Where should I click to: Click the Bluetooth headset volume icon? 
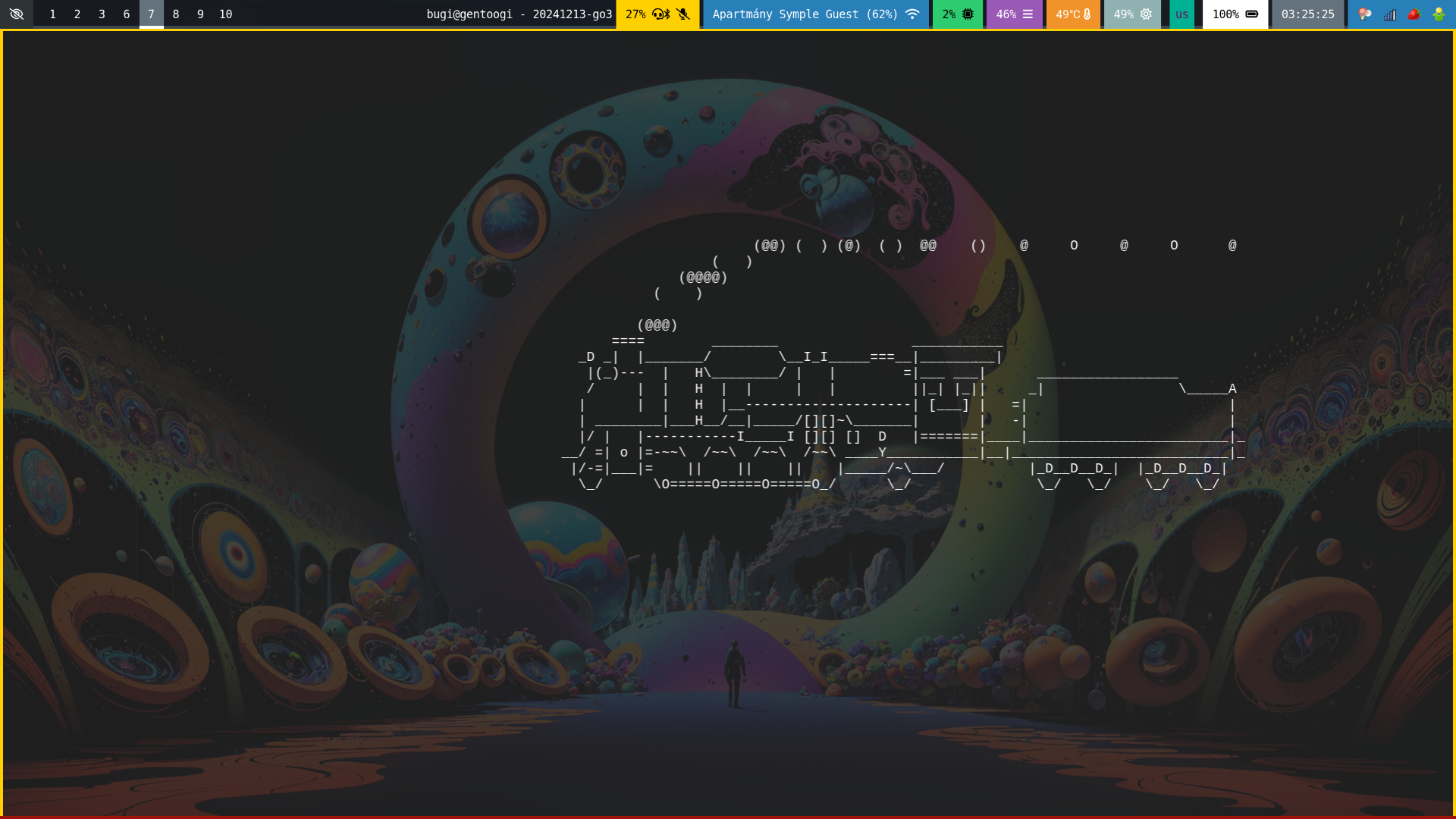point(661,14)
